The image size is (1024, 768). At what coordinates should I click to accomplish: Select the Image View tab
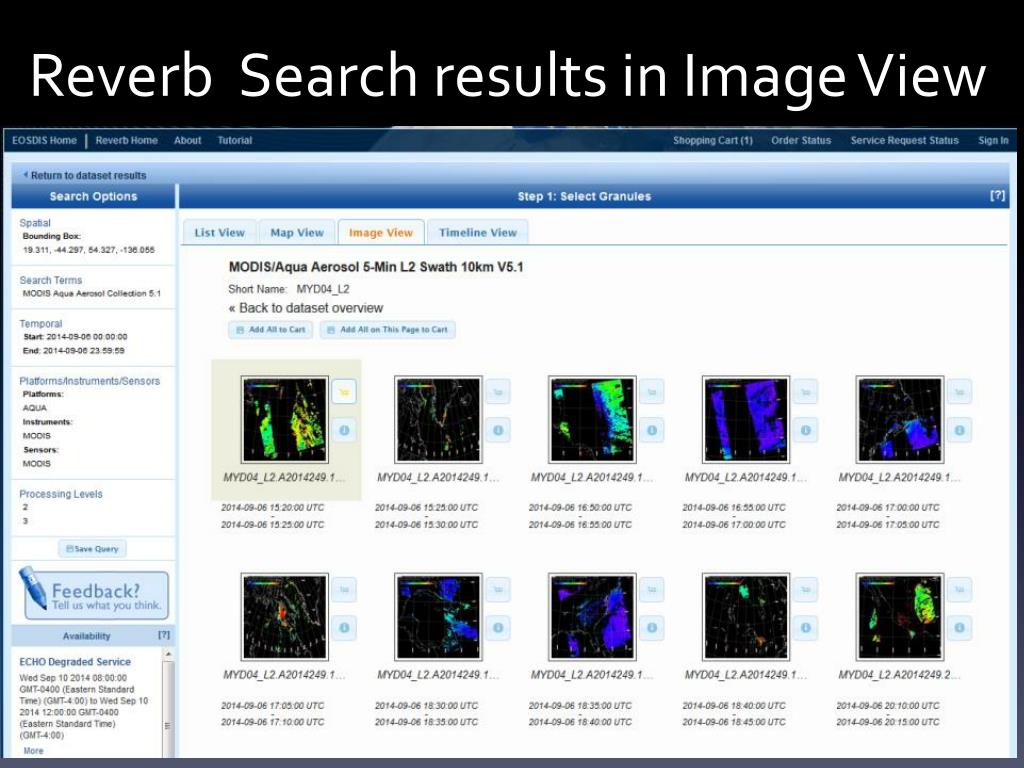tap(381, 232)
